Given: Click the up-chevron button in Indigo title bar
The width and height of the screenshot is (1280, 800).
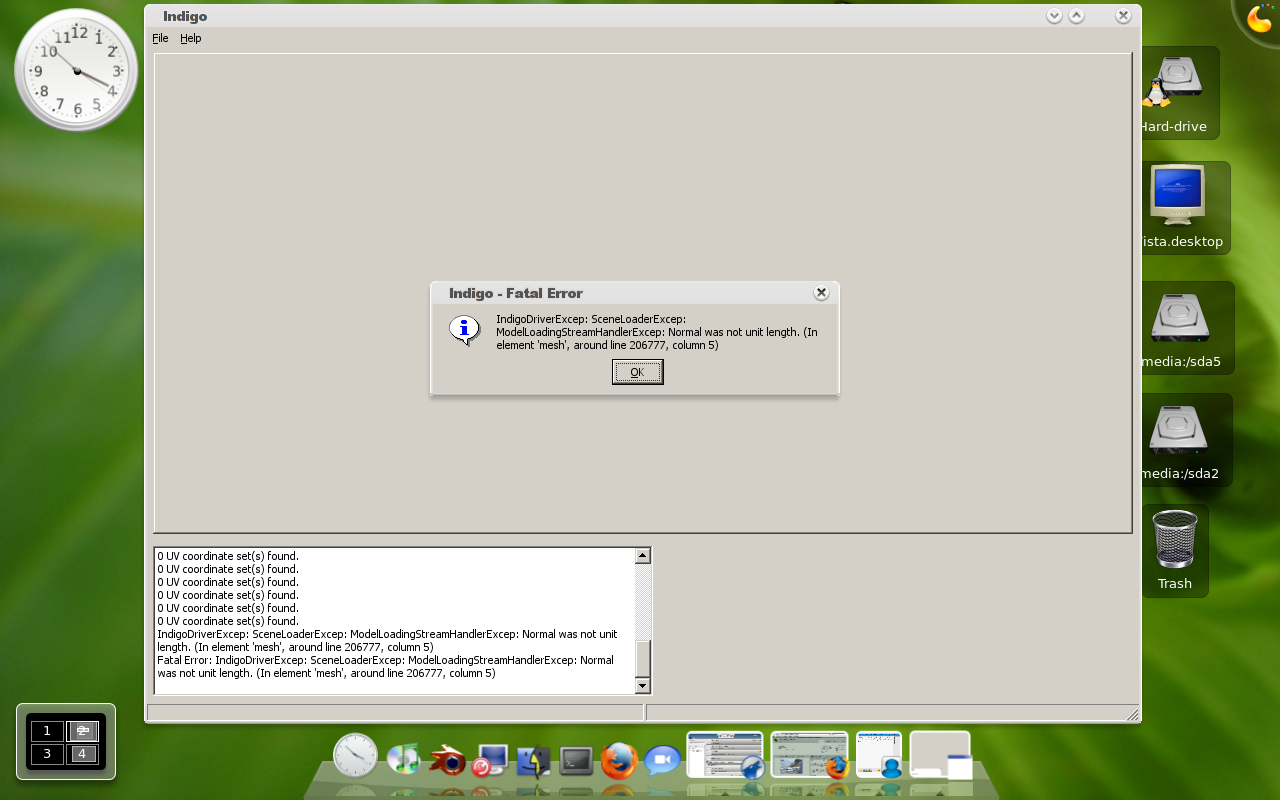Looking at the screenshot, I should (1077, 15).
